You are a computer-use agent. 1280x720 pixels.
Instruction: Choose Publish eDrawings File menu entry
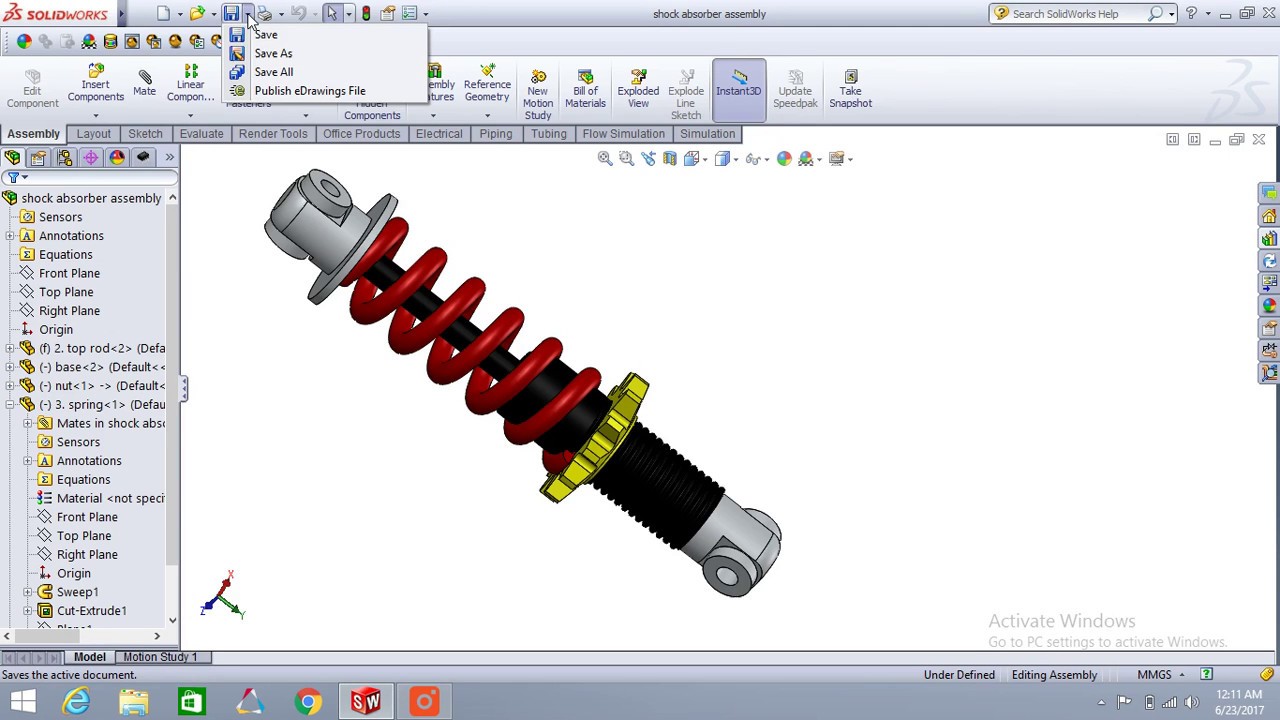point(309,91)
